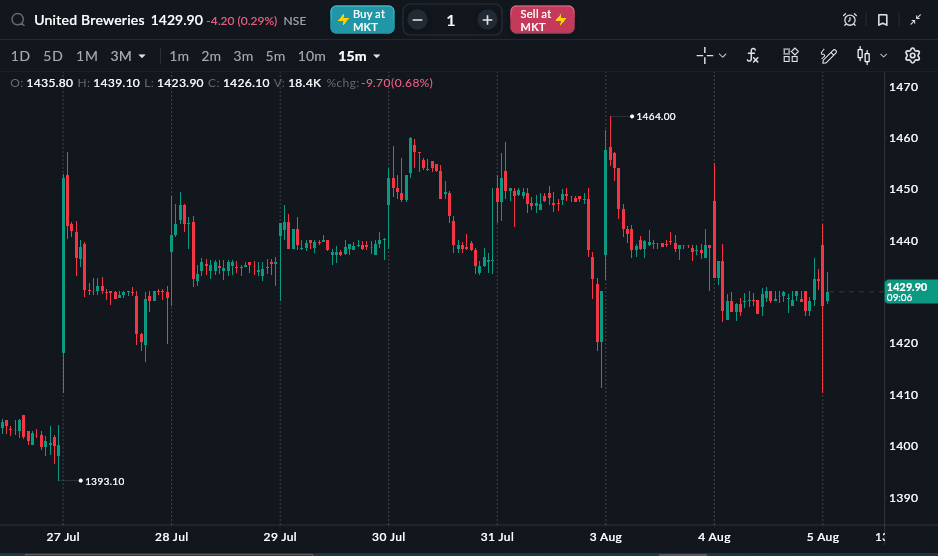
Task: Open the chart layout templates icon
Action: [791, 56]
